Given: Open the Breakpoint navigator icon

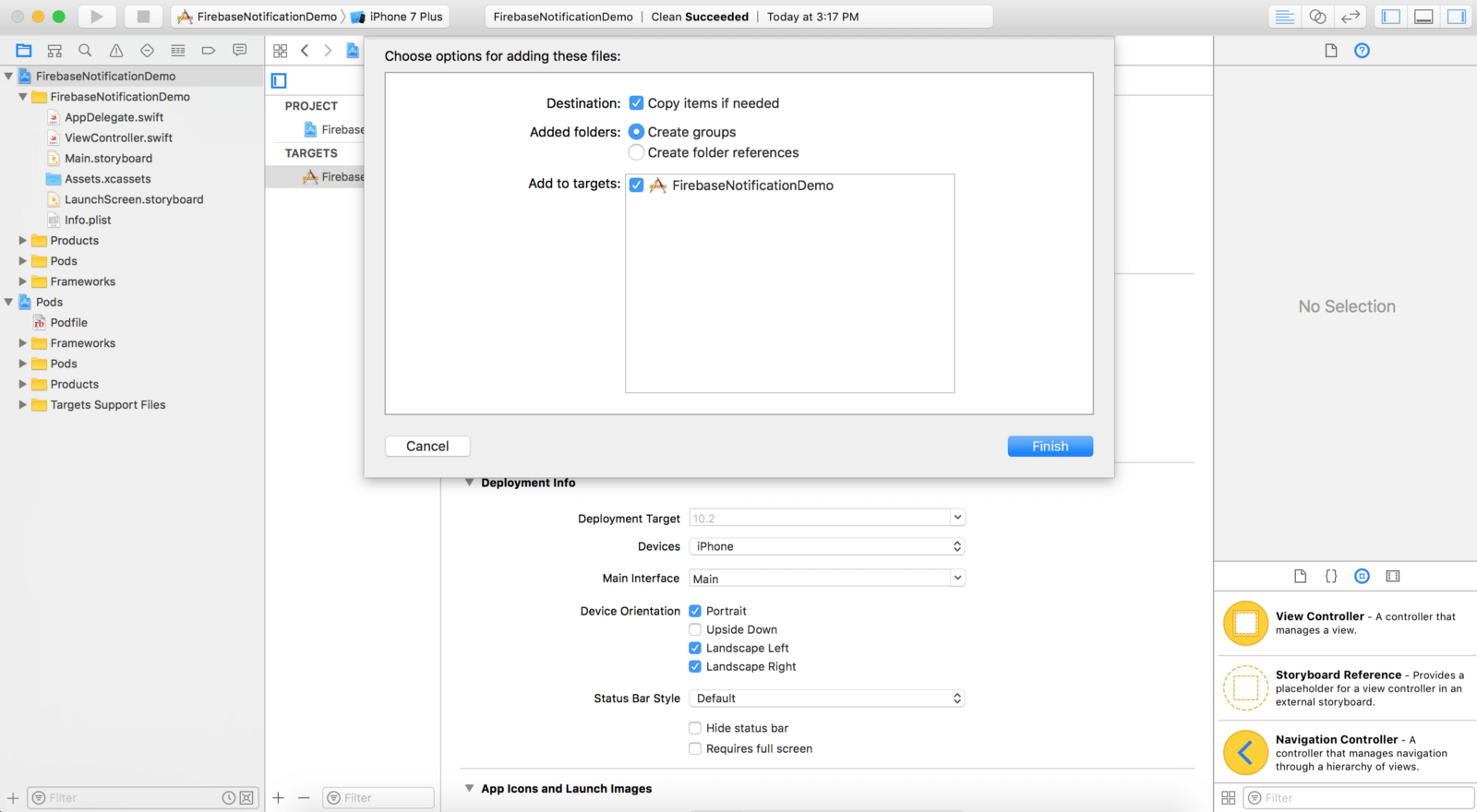Looking at the screenshot, I should (209, 51).
